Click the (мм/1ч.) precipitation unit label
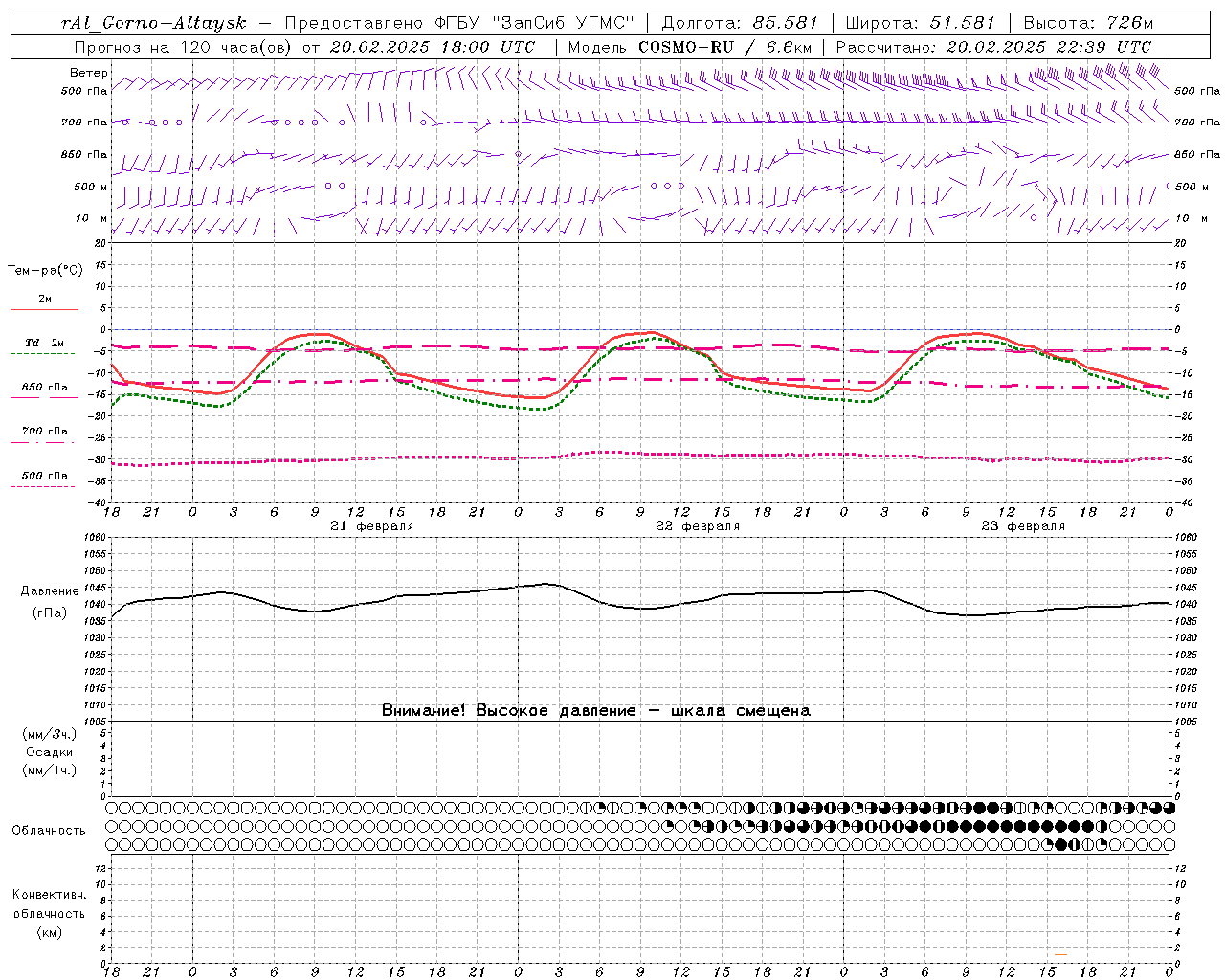Image resolution: width=1225 pixels, height=980 pixels. pos(50,770)
